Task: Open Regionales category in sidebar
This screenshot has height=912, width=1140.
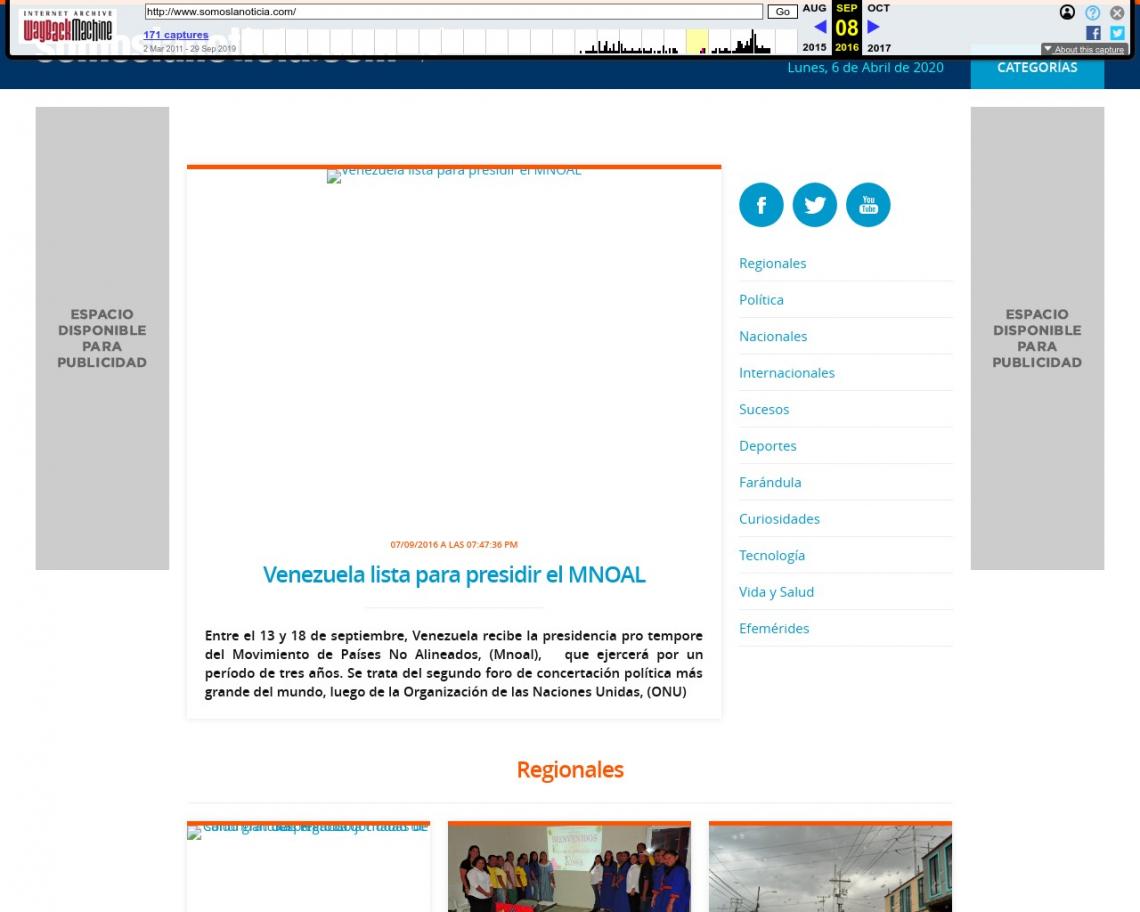Action: [772, 263]
